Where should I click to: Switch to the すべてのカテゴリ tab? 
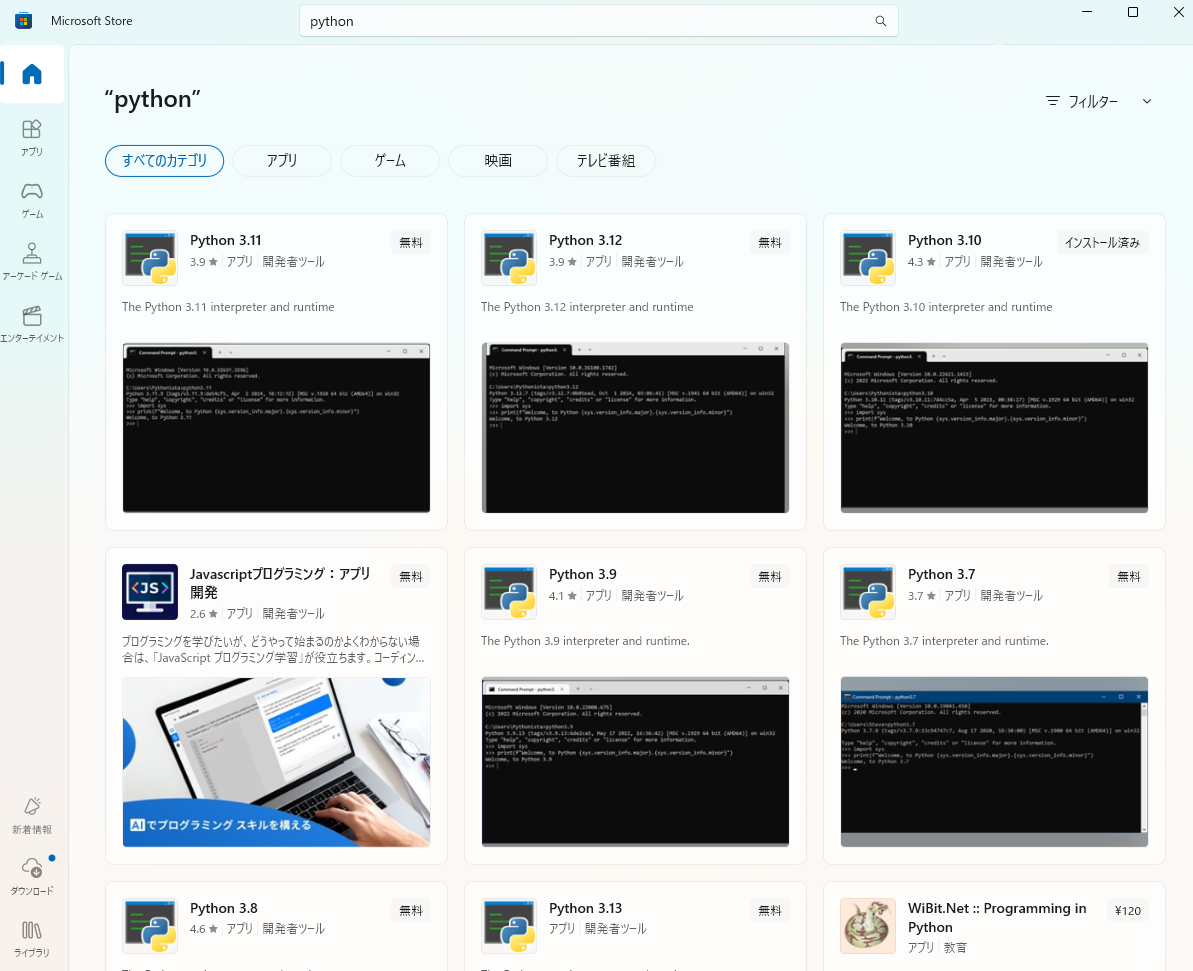coord(164,160)
